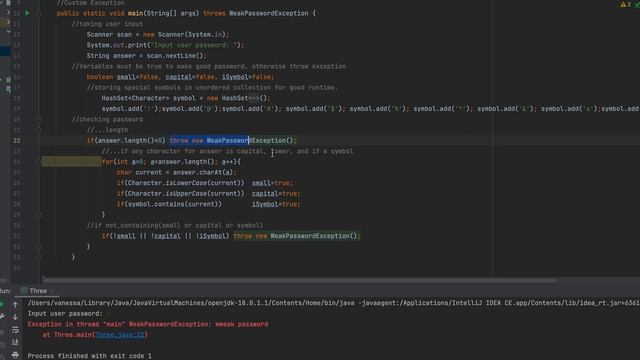Viewport: 640px width, 360px height.
Task: Toggle the fold marker at line 33
Action: coord(39,257)
